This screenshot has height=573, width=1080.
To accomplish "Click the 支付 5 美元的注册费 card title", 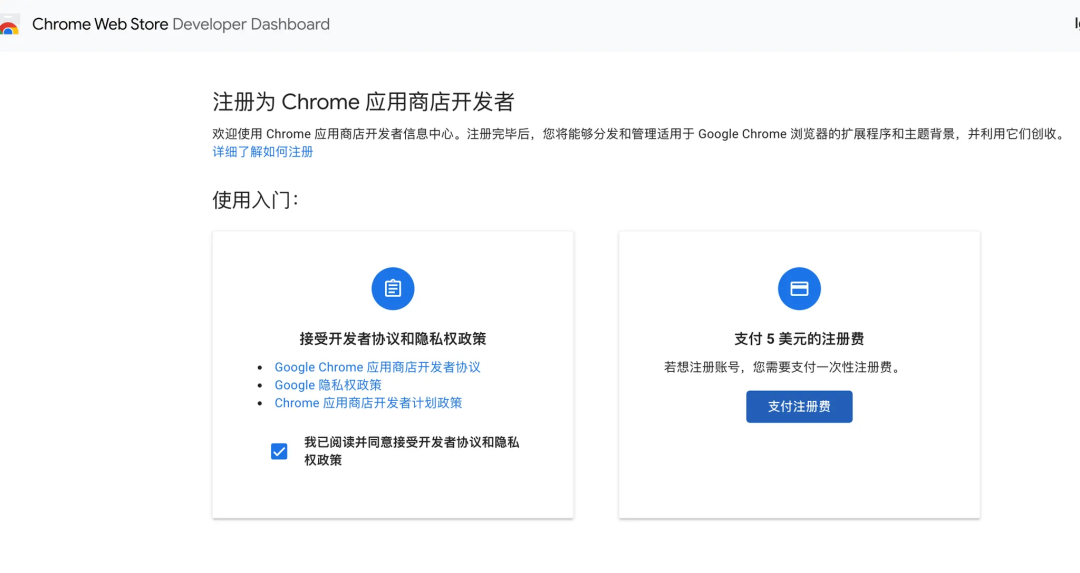I will (799, 339).
